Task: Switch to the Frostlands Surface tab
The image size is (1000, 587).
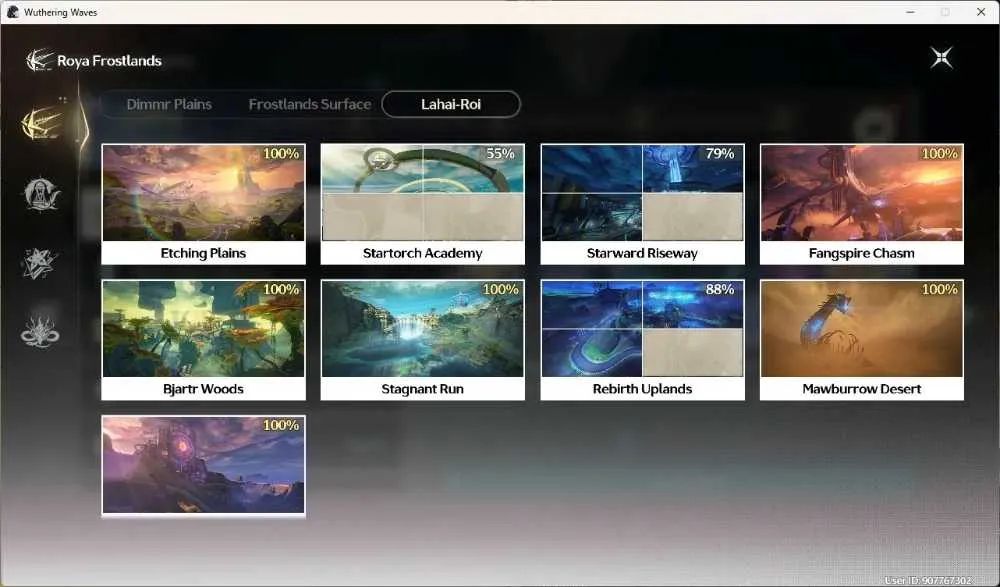Action: (x=310, y=104)
